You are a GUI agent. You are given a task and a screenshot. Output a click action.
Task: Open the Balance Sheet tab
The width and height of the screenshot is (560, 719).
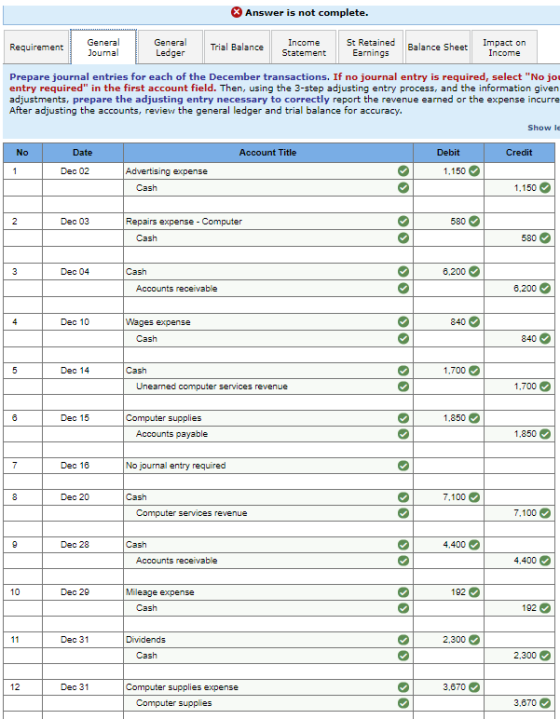pos(438,47)
